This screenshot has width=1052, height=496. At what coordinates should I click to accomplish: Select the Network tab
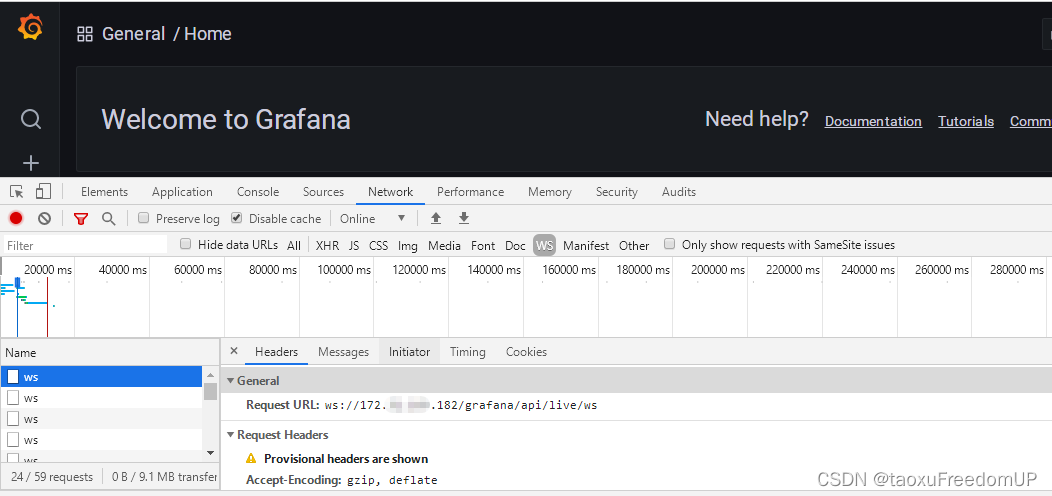(390, 192)
